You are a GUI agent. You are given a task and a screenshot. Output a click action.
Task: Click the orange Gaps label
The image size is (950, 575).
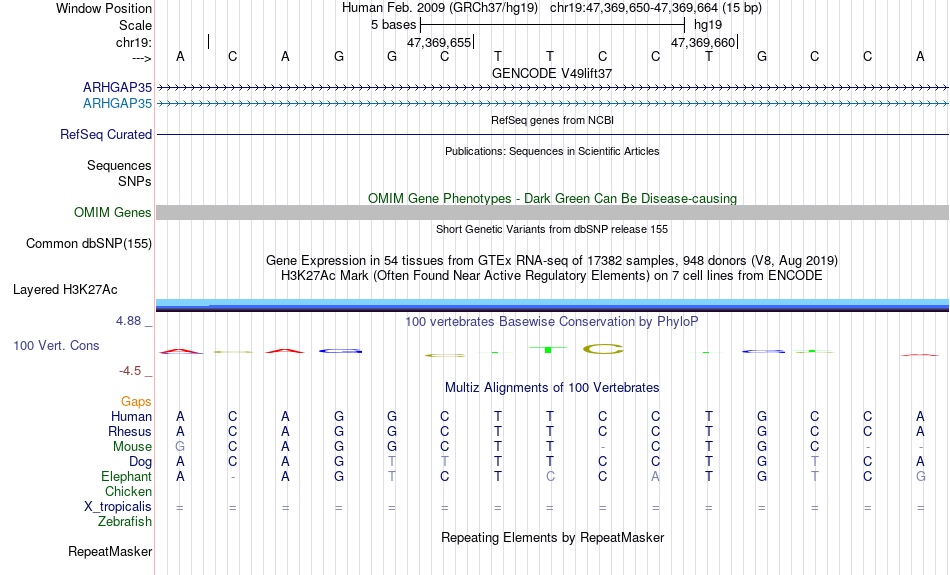(x=136, y=401)
